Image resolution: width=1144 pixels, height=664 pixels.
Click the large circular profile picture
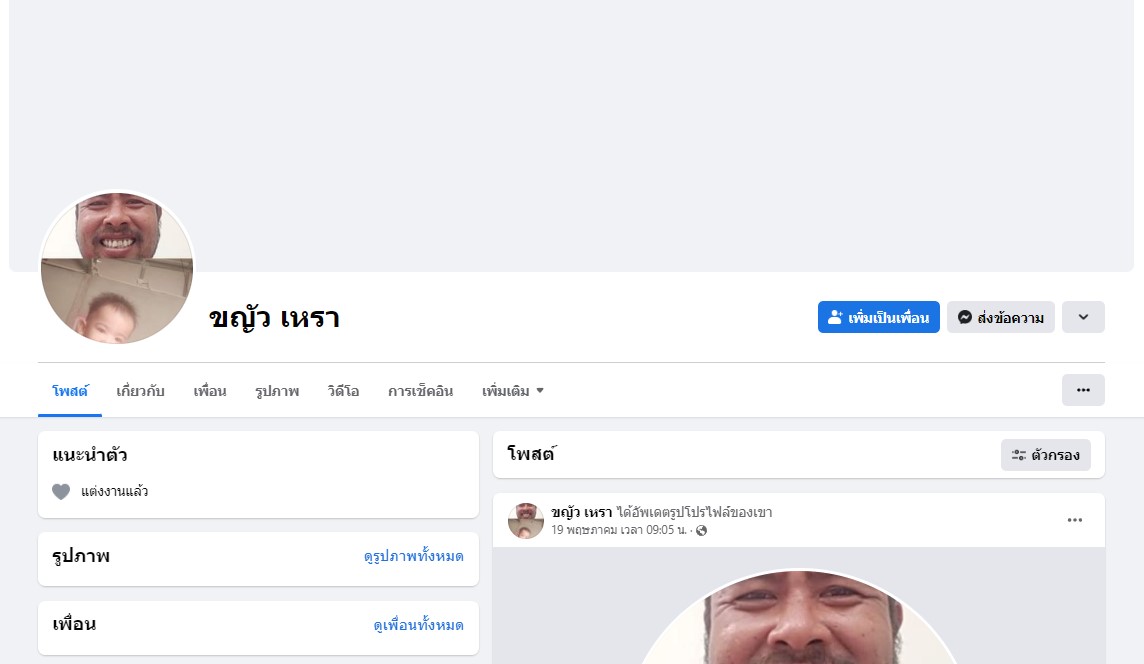point(117,267)
